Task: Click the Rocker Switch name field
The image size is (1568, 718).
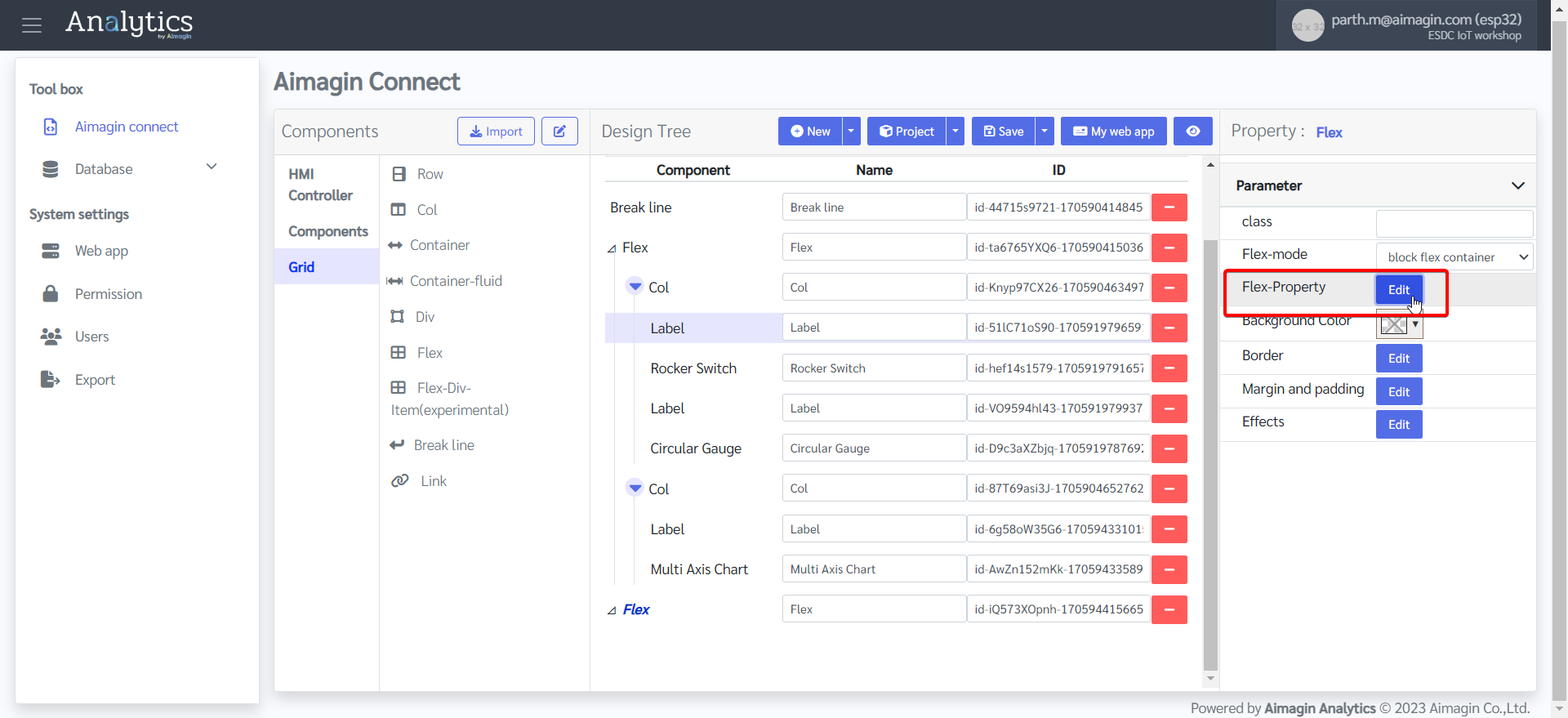Action: tap(874, 368)
